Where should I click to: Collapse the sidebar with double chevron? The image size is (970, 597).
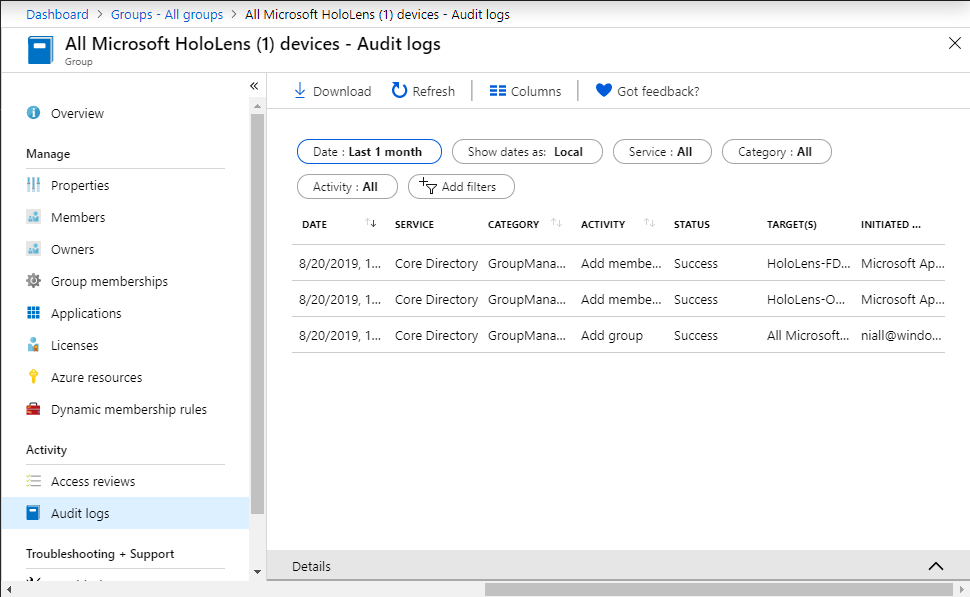click(254, 86)
